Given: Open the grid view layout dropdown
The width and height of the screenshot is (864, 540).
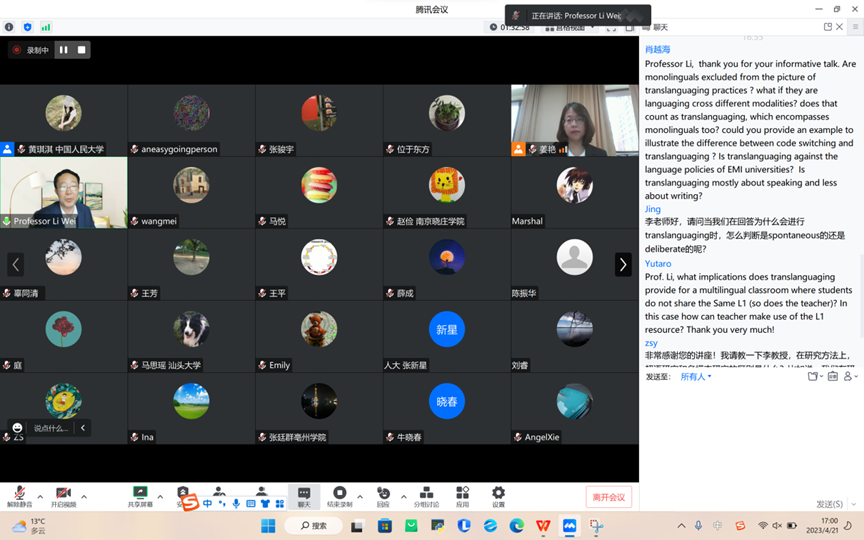Looking at the screenshot, I should [x=569, y=27].
